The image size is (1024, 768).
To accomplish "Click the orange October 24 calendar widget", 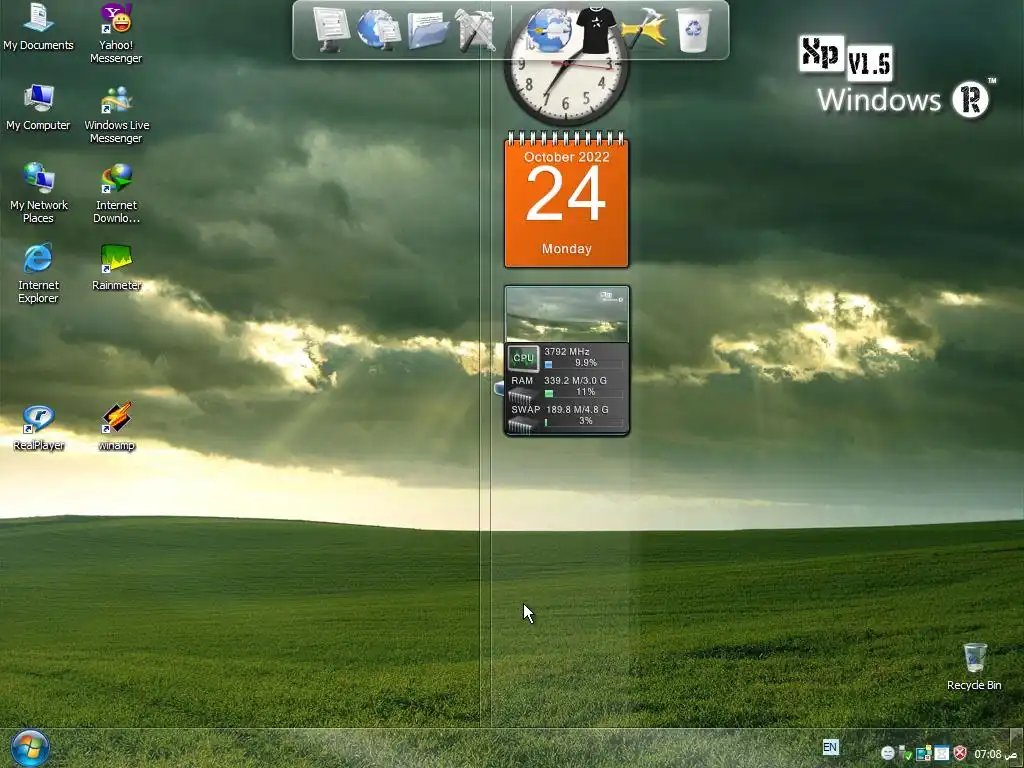I will coord(566,200).
